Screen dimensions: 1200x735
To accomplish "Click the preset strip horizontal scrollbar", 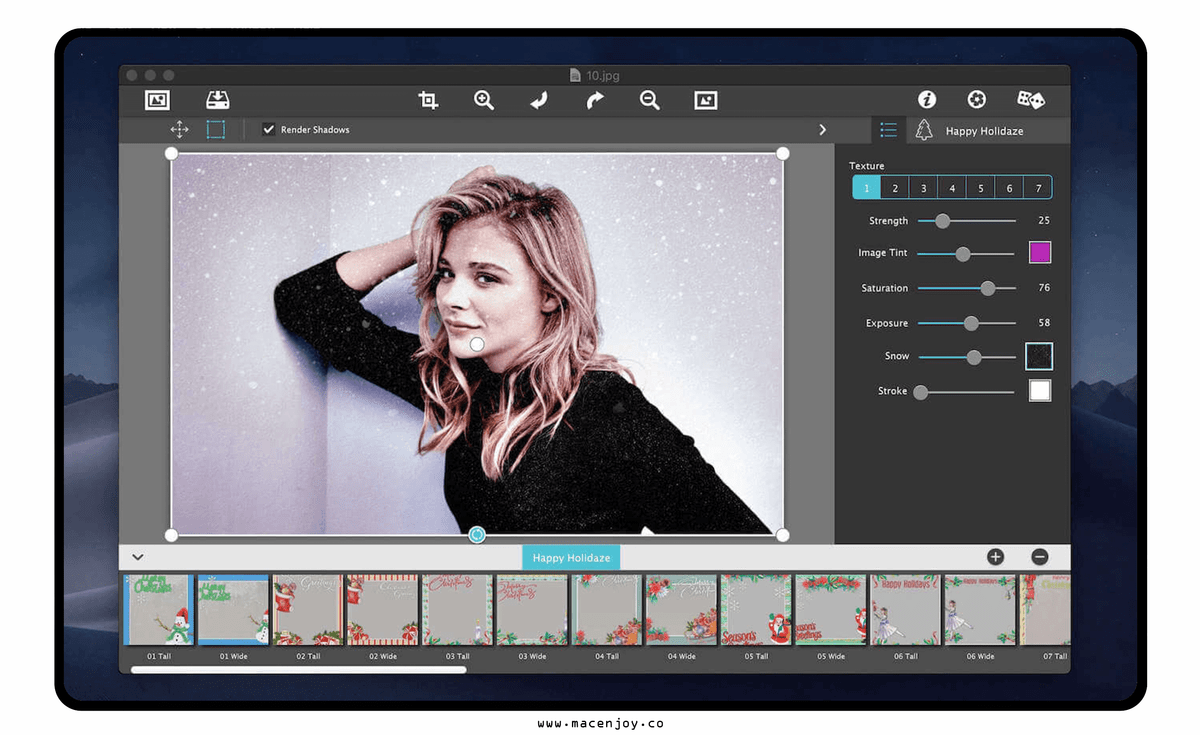I will [x=298, y=669].
